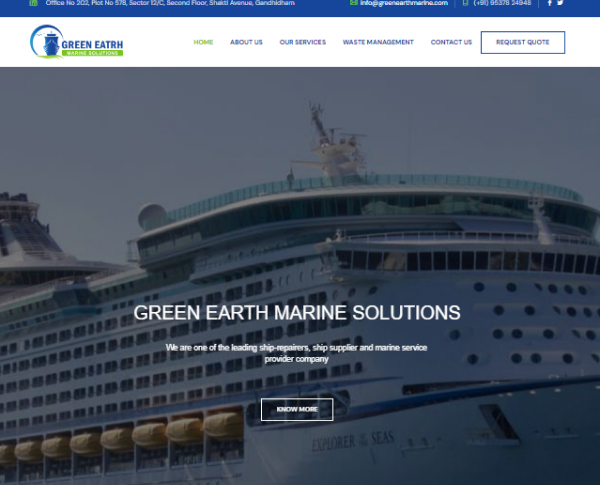The height and width of the screenshot is (485, 600).
Task: Click the leading ship-repairers subtitle text
Action: (x=297, y=353)
